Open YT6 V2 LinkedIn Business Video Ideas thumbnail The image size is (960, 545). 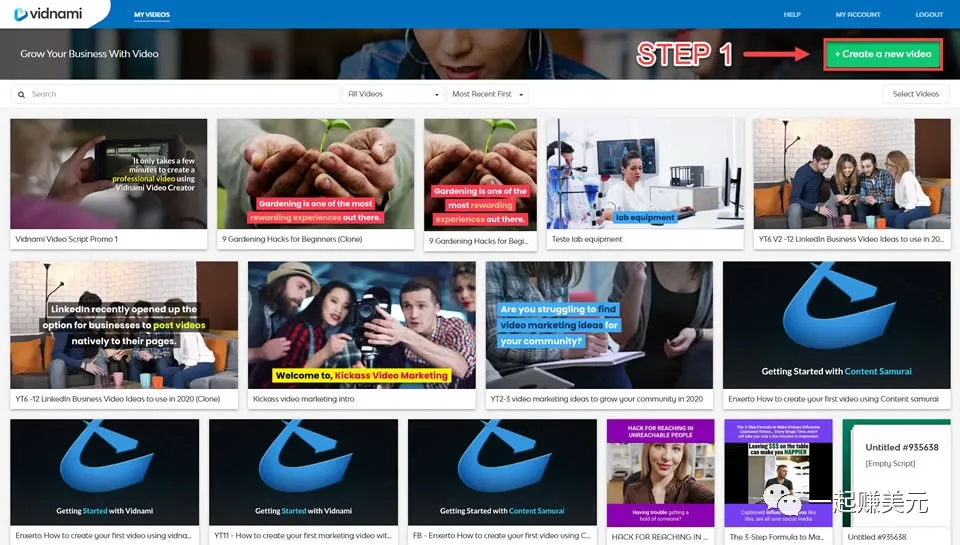[852, 174]
